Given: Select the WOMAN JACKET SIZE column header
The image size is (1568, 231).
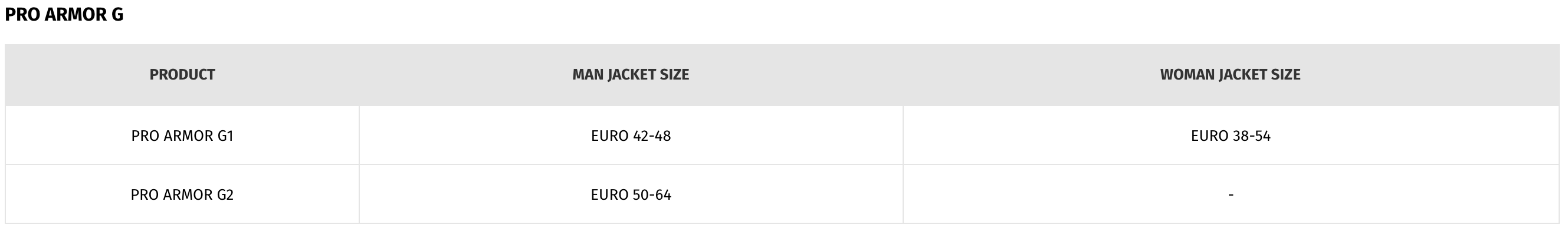Looking at the screenshot, I should pyautogui.click(x=1230, y=75).
